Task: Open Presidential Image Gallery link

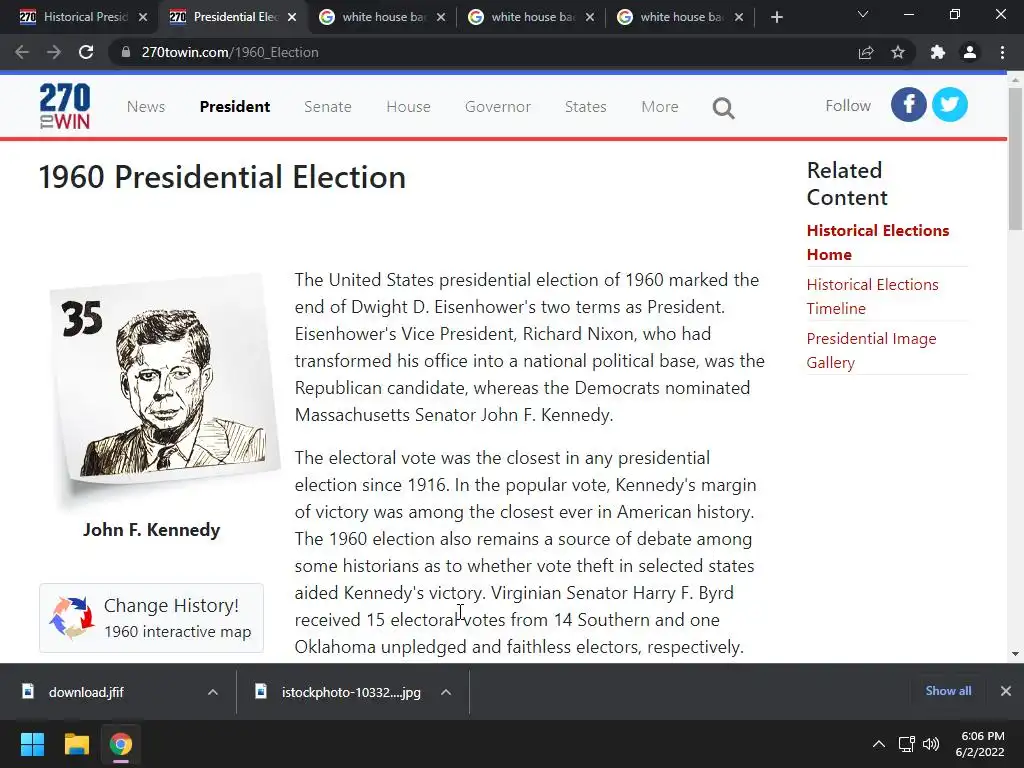Action: [x=871, y=351]
